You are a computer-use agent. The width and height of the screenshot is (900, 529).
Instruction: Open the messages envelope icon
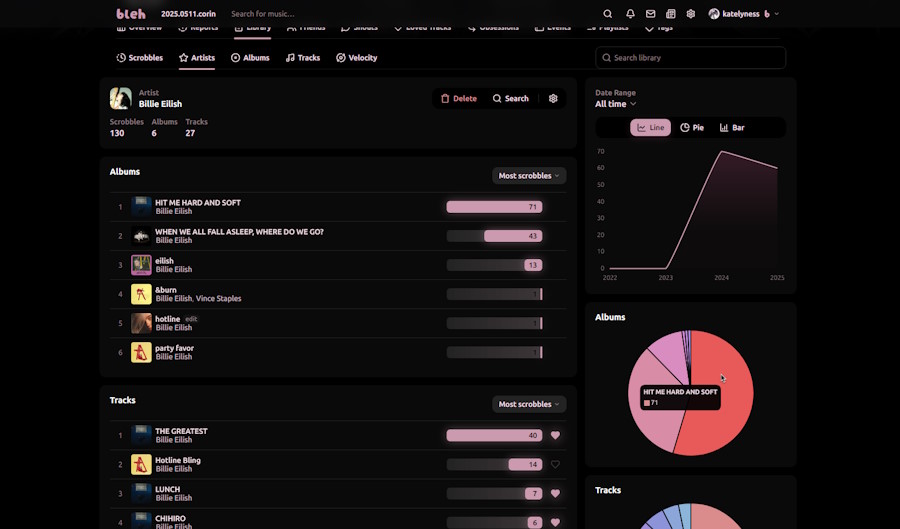click(650, 14)
